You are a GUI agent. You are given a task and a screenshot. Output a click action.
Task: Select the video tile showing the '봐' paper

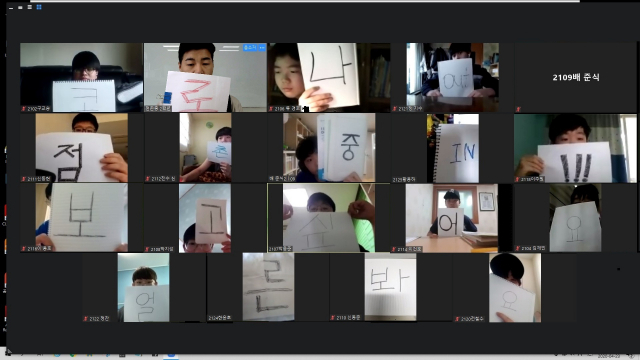tap(391, 287)
